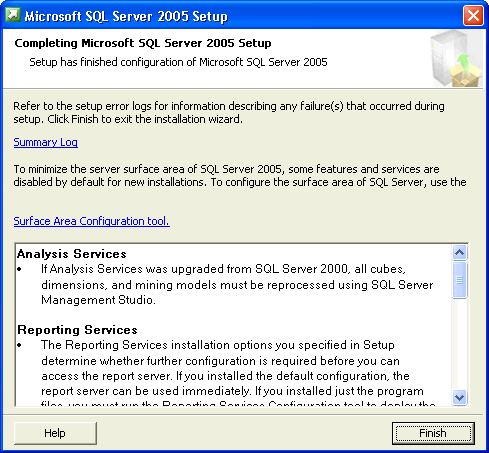Click the notes box scroll up arrow
Image resolution: width=489 pixels, height=453 pixels.
click(460, 253)
